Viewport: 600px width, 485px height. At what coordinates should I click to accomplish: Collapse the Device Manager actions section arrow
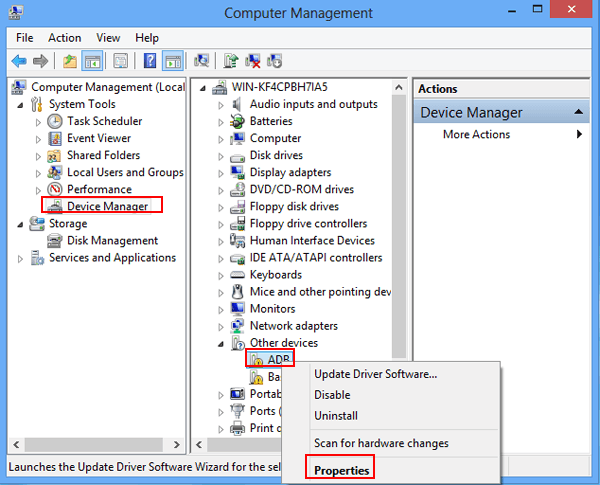(579, 112)
